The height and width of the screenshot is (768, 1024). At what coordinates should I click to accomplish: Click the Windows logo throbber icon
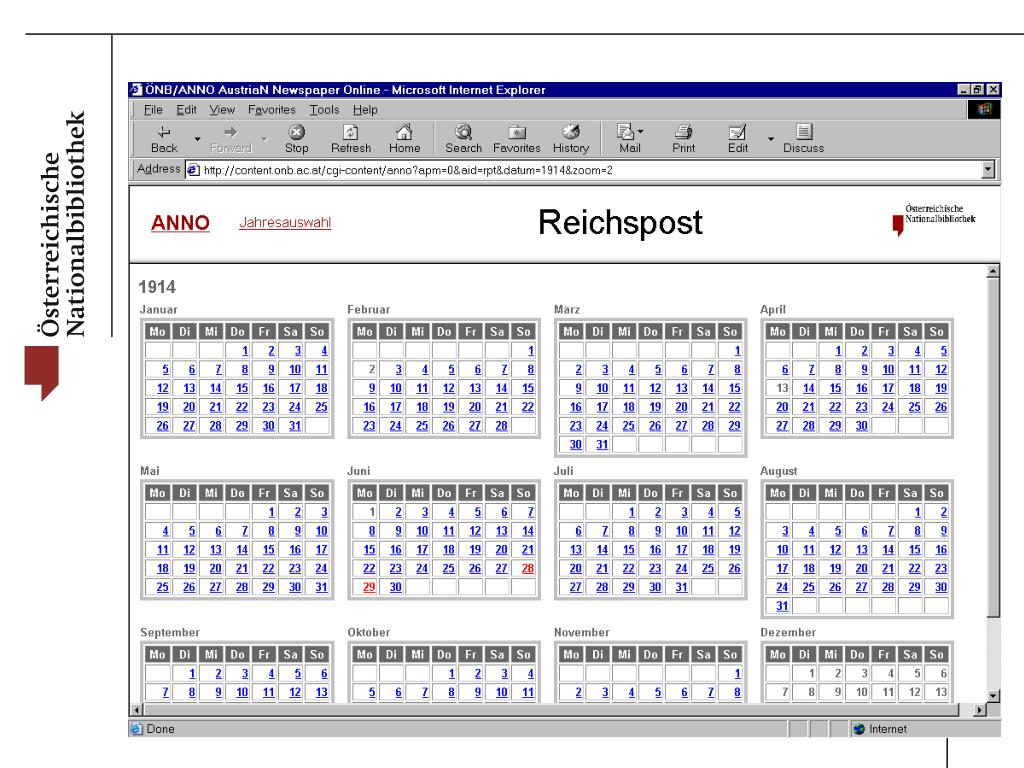[984, 109]
